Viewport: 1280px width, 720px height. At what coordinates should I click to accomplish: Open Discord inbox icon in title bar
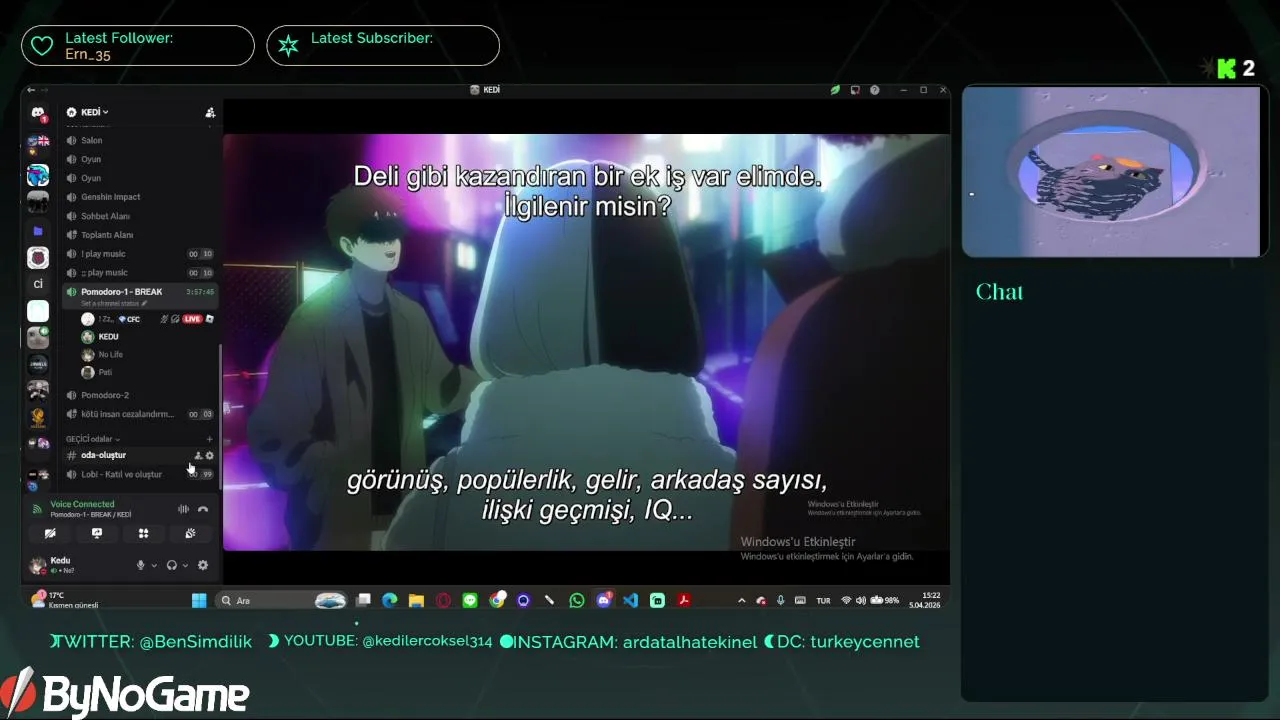pyautogui.click(x=855, y=90)
